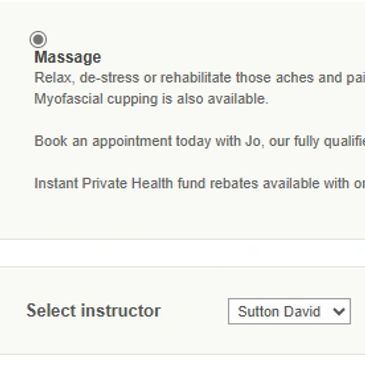
Task: Click the Book an appointment today sentence
Action: click(200, 141)
